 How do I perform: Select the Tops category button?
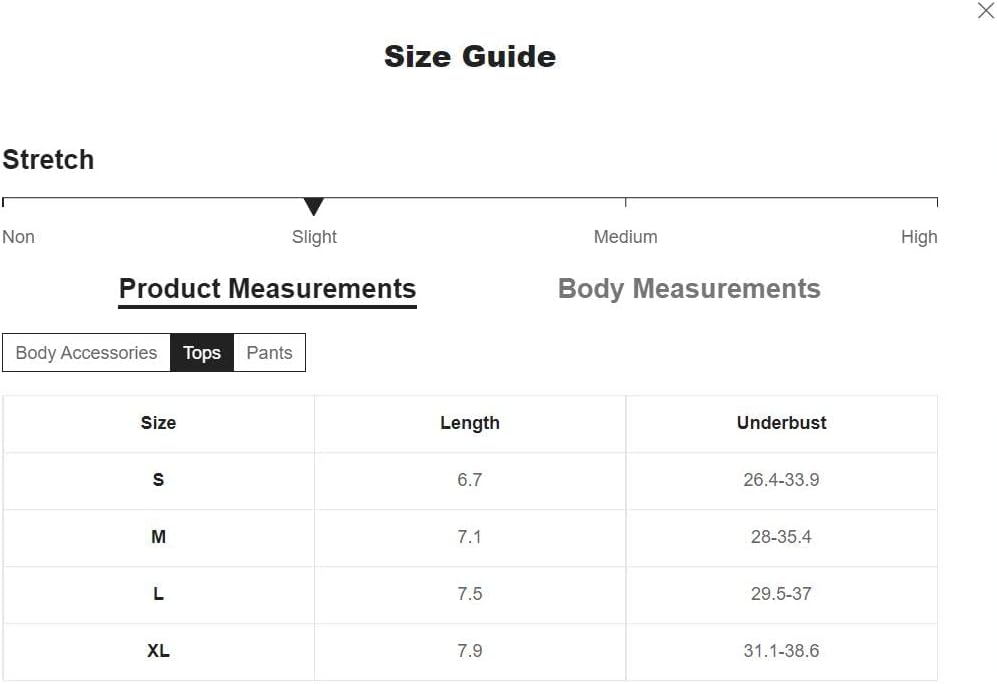(202, 353)
